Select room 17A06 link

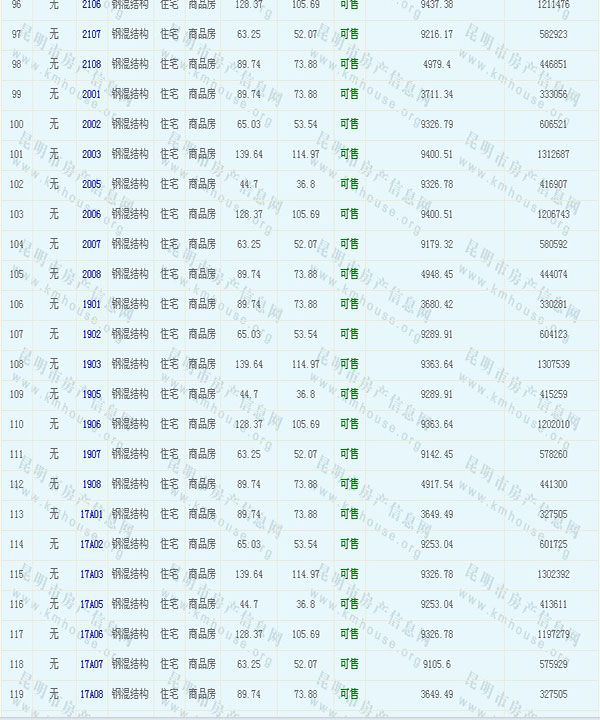[91, 634]
